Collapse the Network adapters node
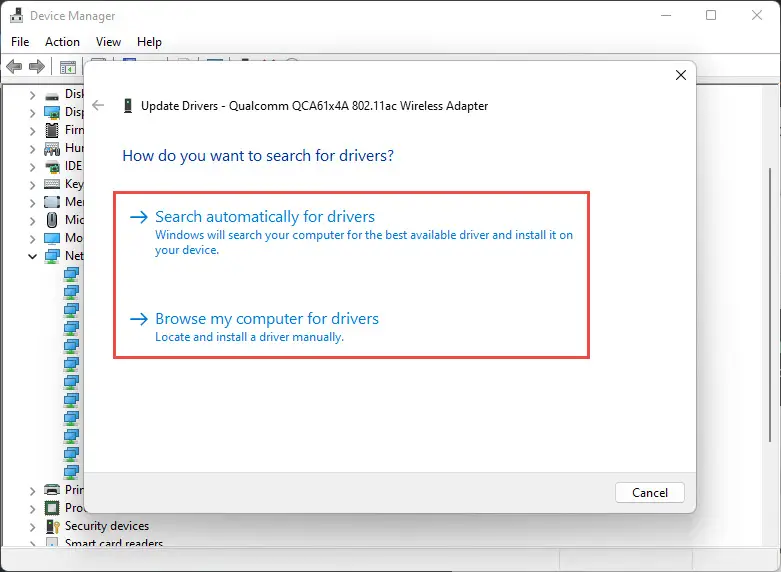 [x=32, y=257]
